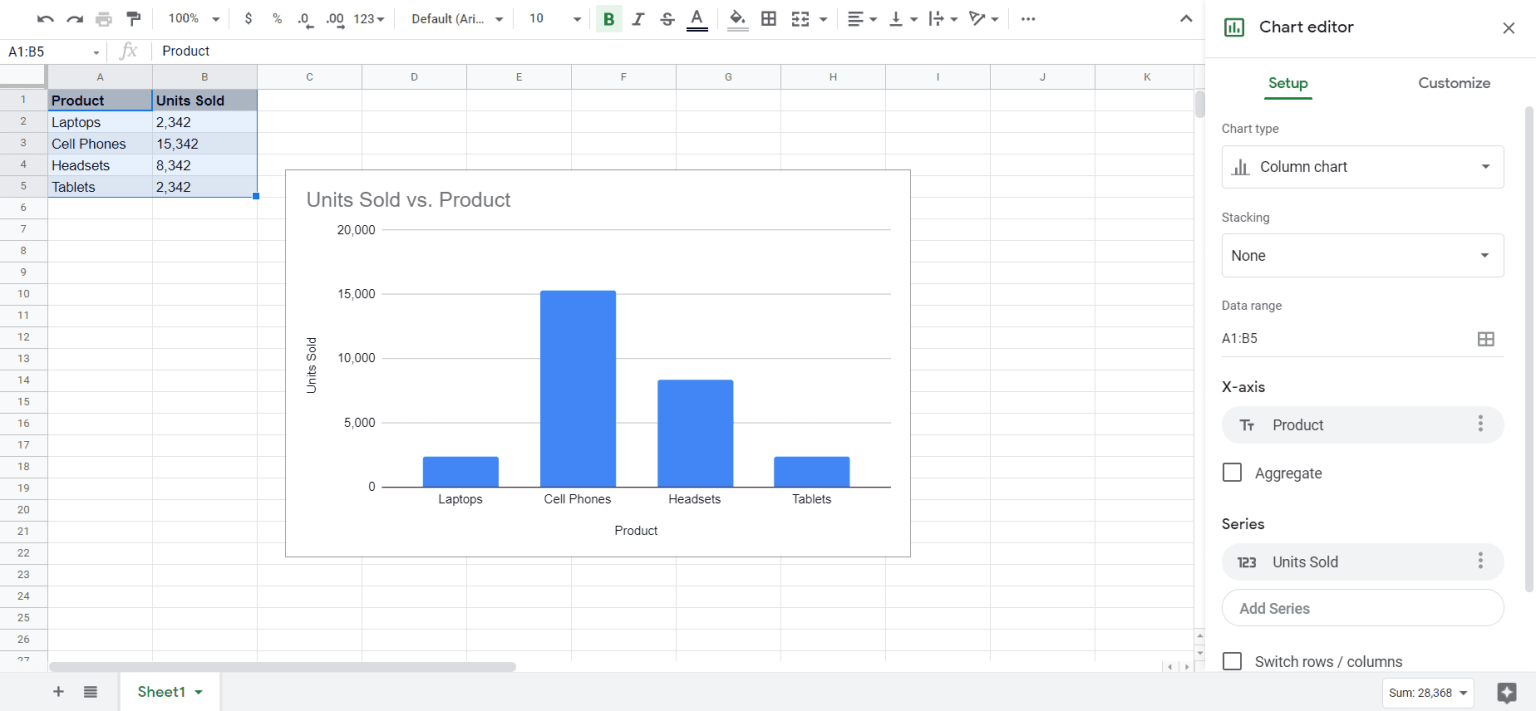Open the text color picker
This screenshot has height=711, width=1536.
pyautogui.click(x=697, y=18)
